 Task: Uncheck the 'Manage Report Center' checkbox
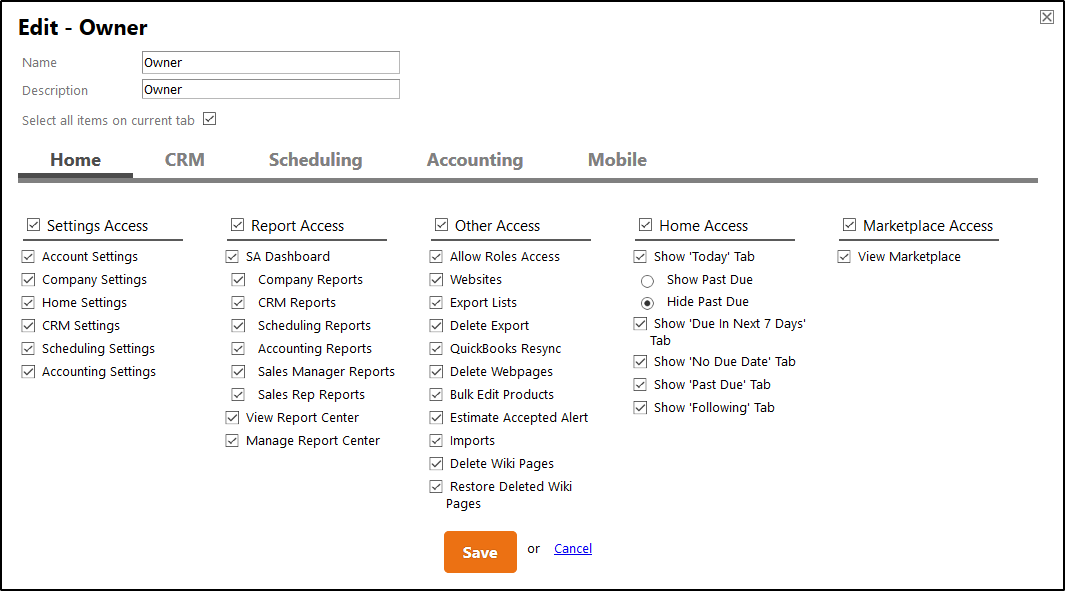(x=232, y=440)
